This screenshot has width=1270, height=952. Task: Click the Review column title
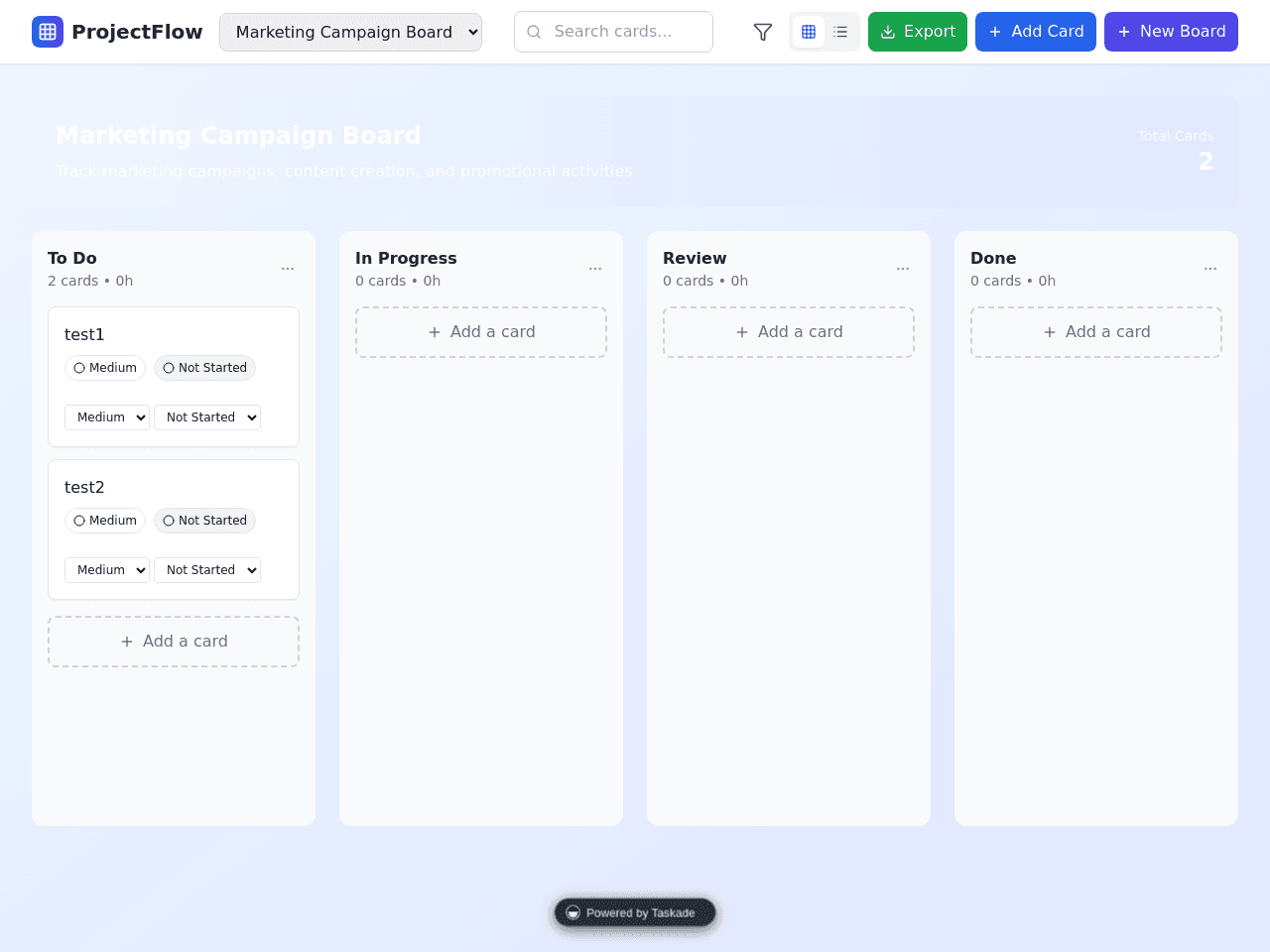695,258
